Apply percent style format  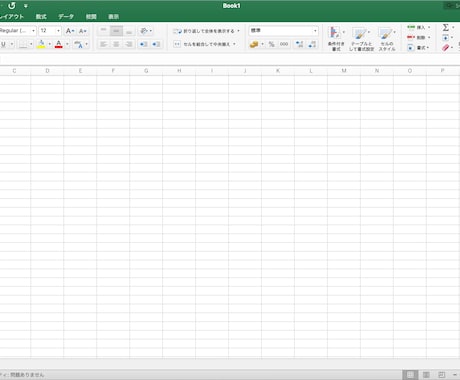(x=272, y=44)
